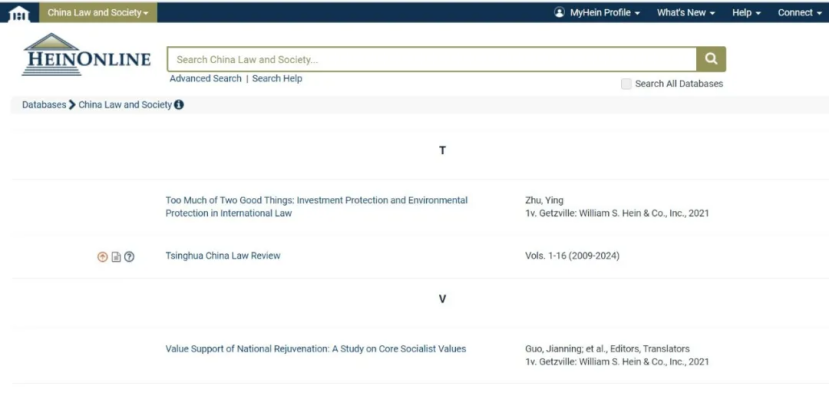
Task: Open the Connect dropdown menu
Action: click(x=799, y=12)
